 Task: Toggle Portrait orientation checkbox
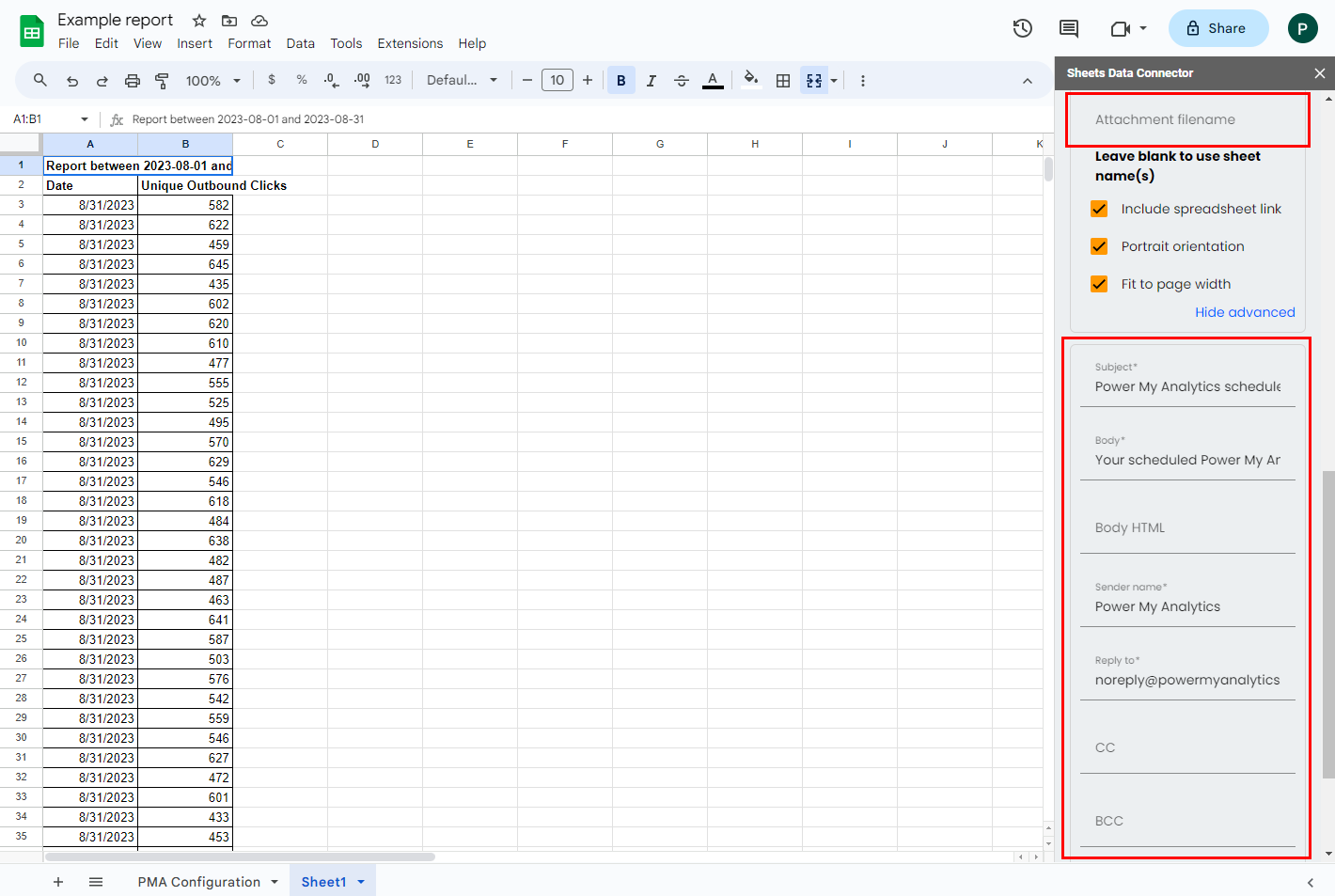(x=1099, y=246)
